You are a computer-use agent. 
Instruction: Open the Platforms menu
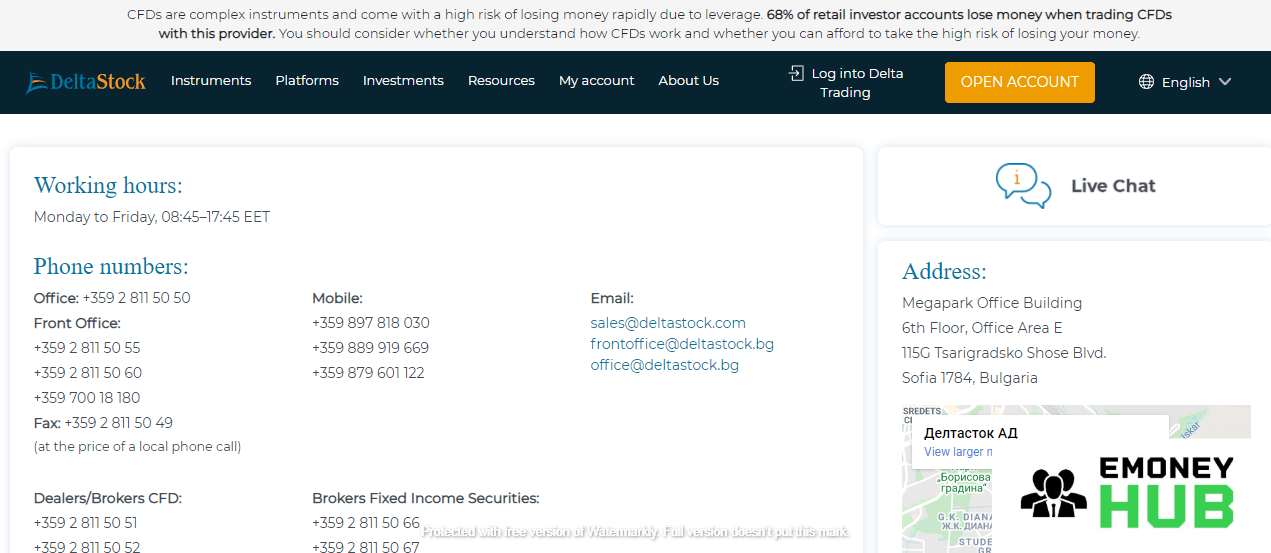(307, 81)
